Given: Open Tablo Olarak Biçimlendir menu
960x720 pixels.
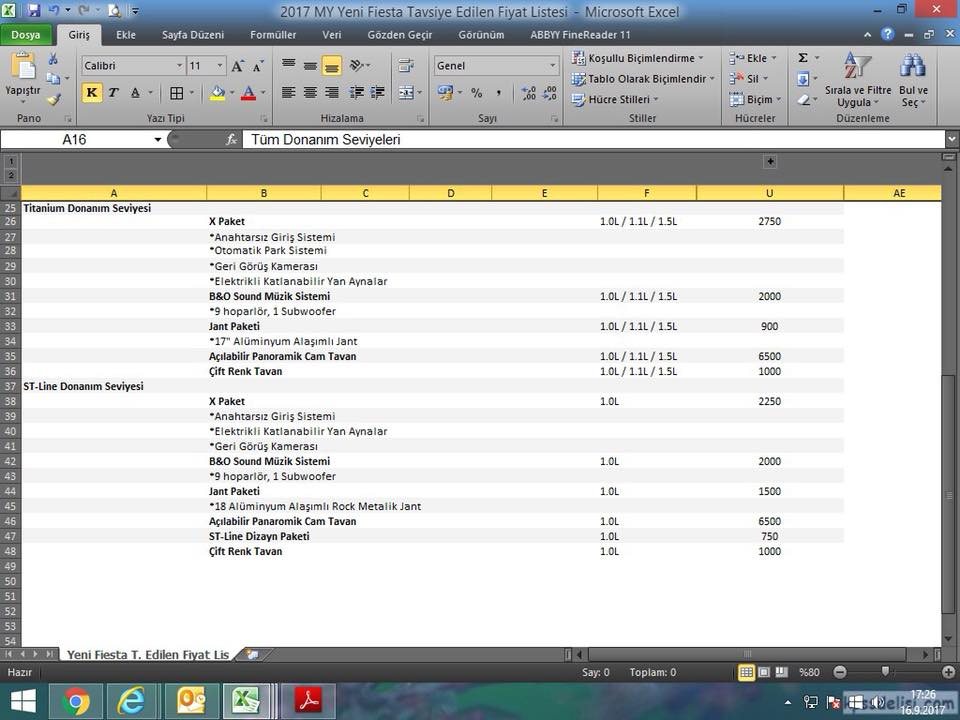Looking at the screenshot, I should point(643,79).
